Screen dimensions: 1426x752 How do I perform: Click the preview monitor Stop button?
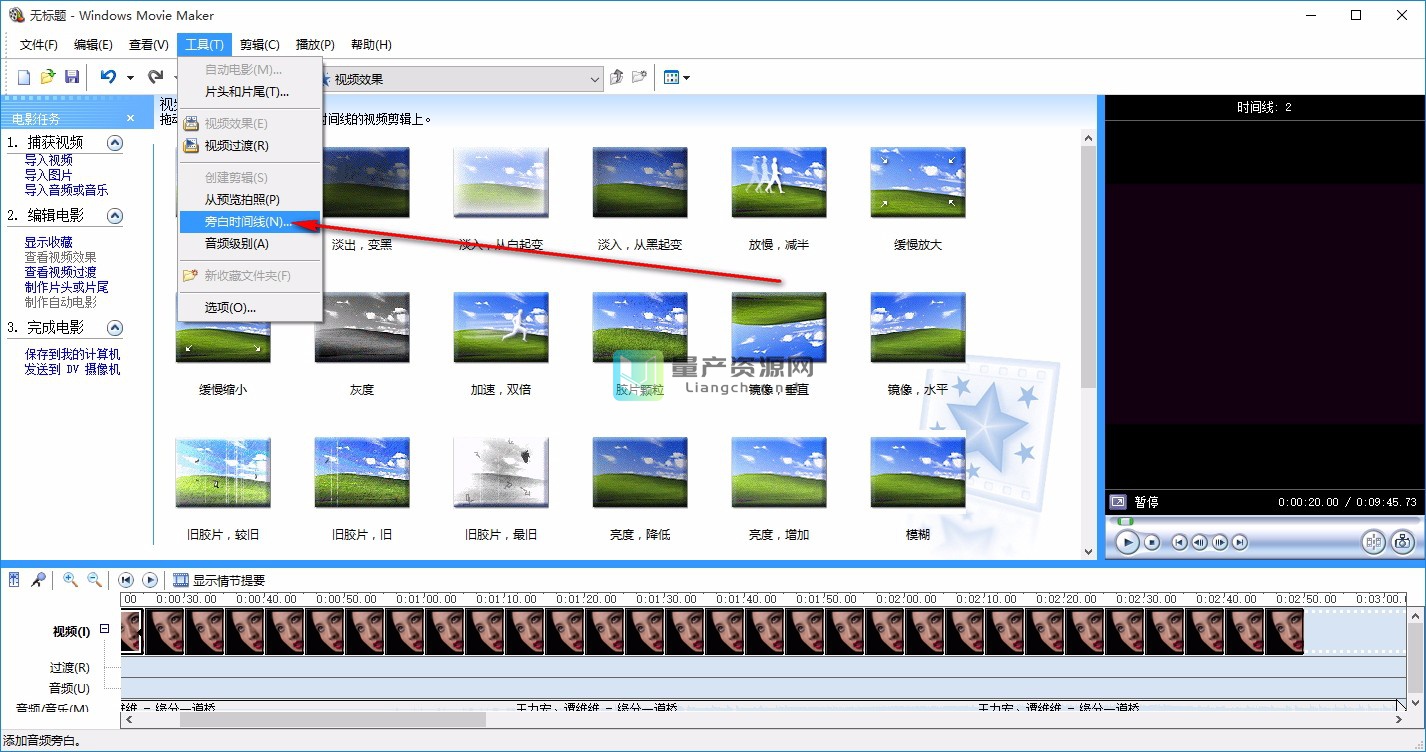point(1152,542)
